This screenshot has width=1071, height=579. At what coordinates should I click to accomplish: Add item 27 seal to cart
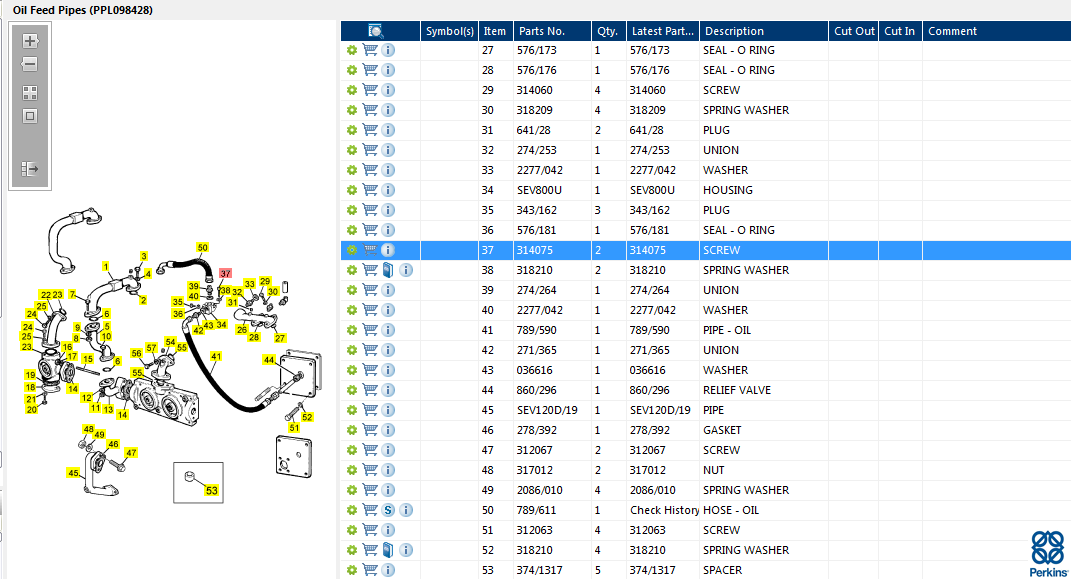point(370,50)
